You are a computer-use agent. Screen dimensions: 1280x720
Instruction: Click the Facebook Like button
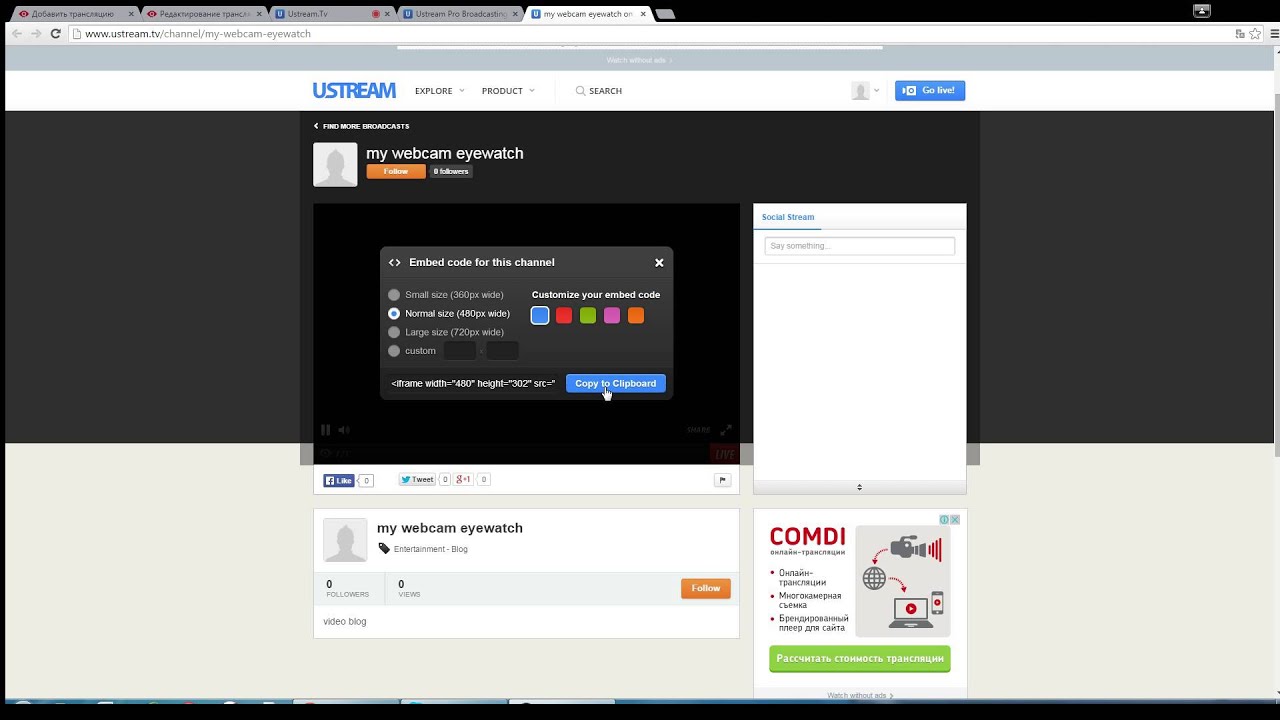[339, 481]
